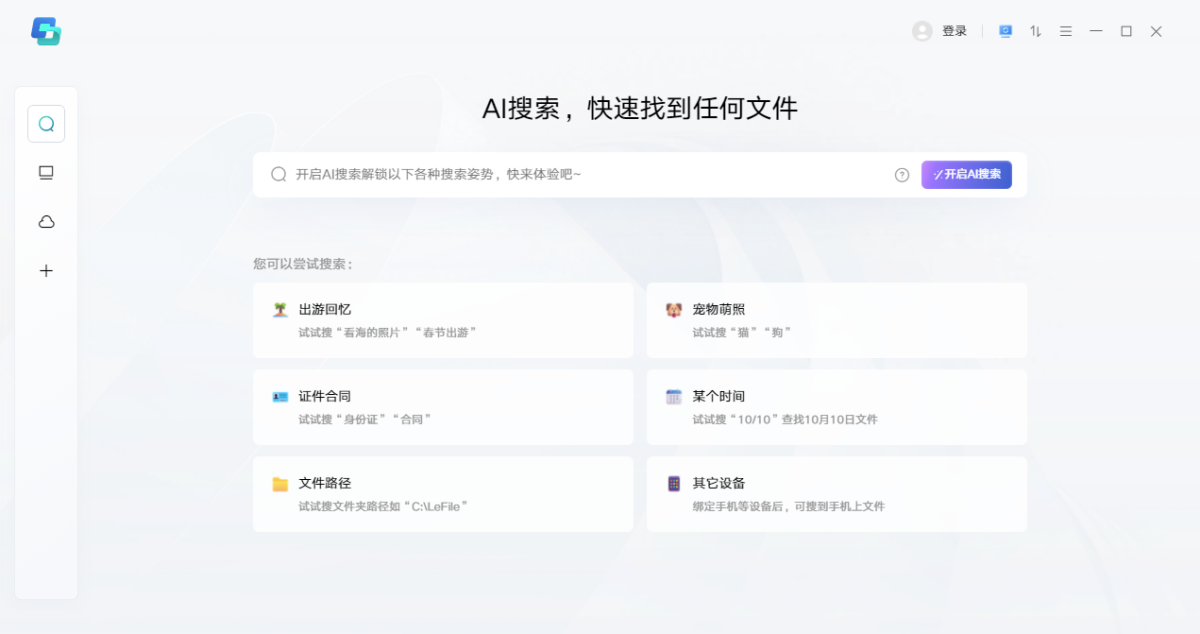Open the 文件路径 search example
Image resolution: width=1200 pixels, height=634 pixels.
tap(443, 494)
